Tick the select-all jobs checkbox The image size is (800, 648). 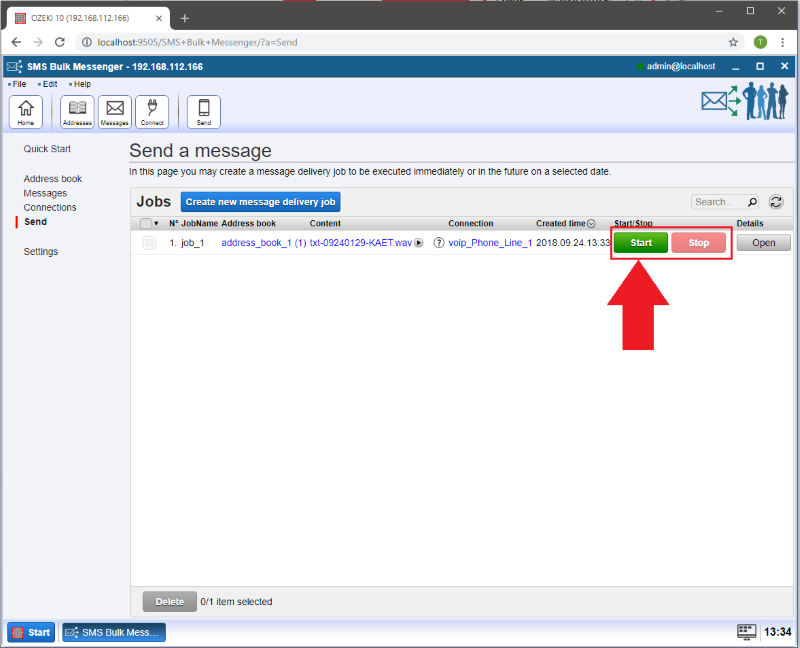pyautogui.click(x=146, y=224)
